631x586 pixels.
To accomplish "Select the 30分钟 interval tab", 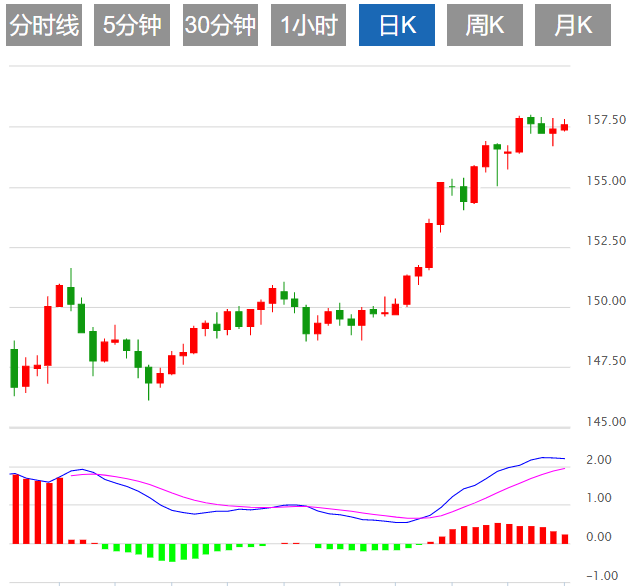I will pyautogui.click(x=220, y=25).
